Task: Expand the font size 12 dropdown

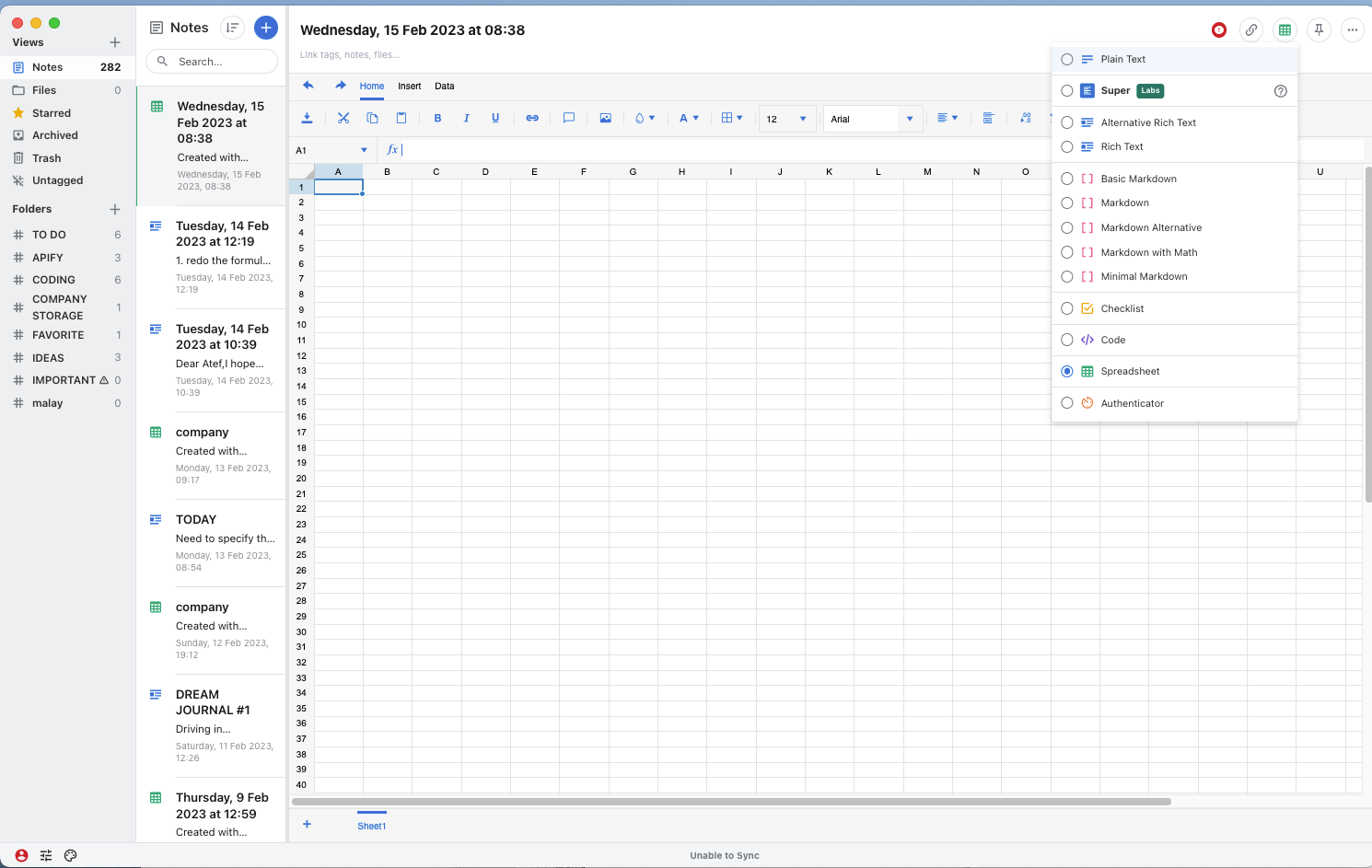Action: [803, 119]
